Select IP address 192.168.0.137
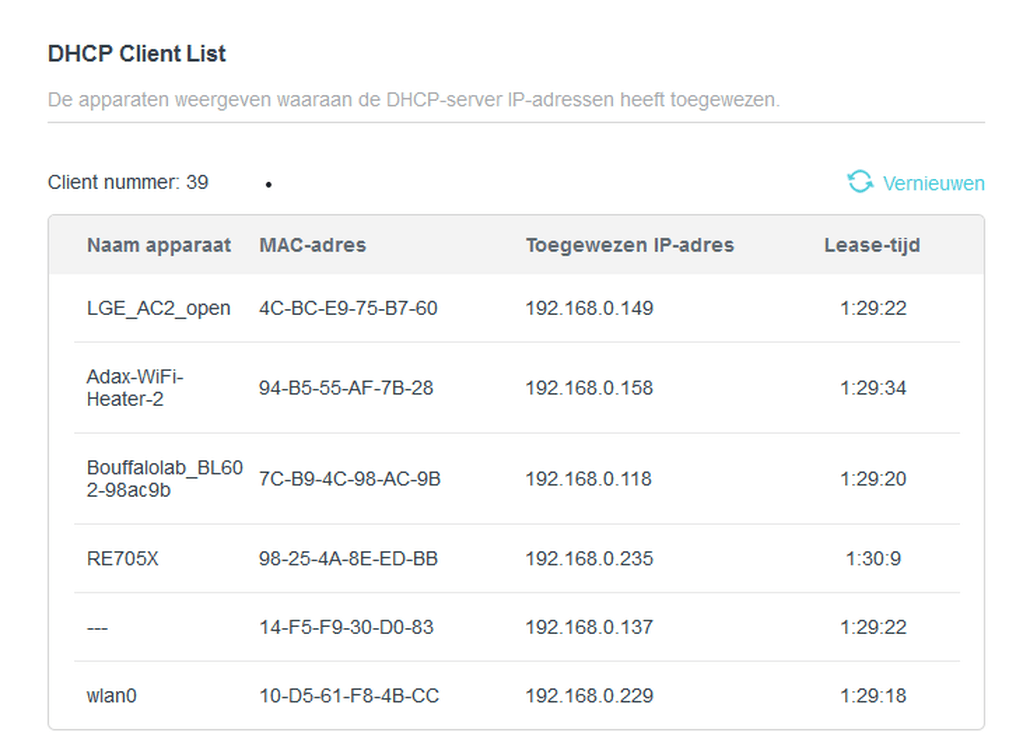The height and width of the screenshot is (736, 1030). (589, 627)
